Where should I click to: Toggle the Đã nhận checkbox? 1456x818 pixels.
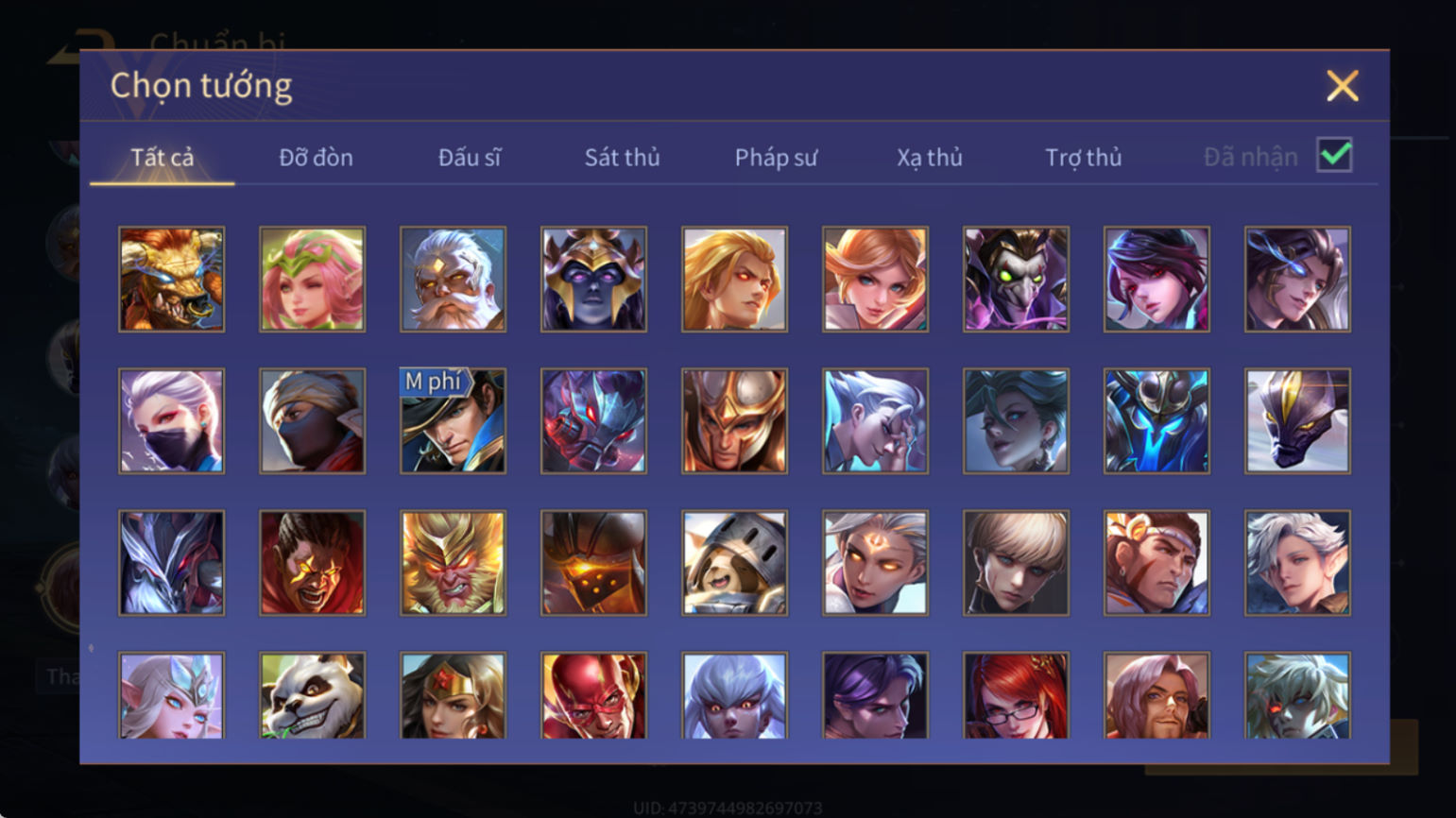click(1334, 155)
